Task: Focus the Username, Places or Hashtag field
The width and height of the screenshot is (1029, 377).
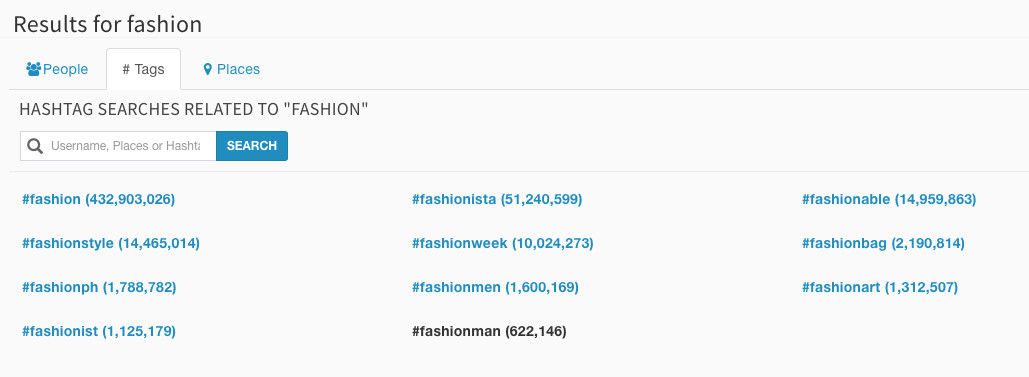Action: tap(118, 146)
